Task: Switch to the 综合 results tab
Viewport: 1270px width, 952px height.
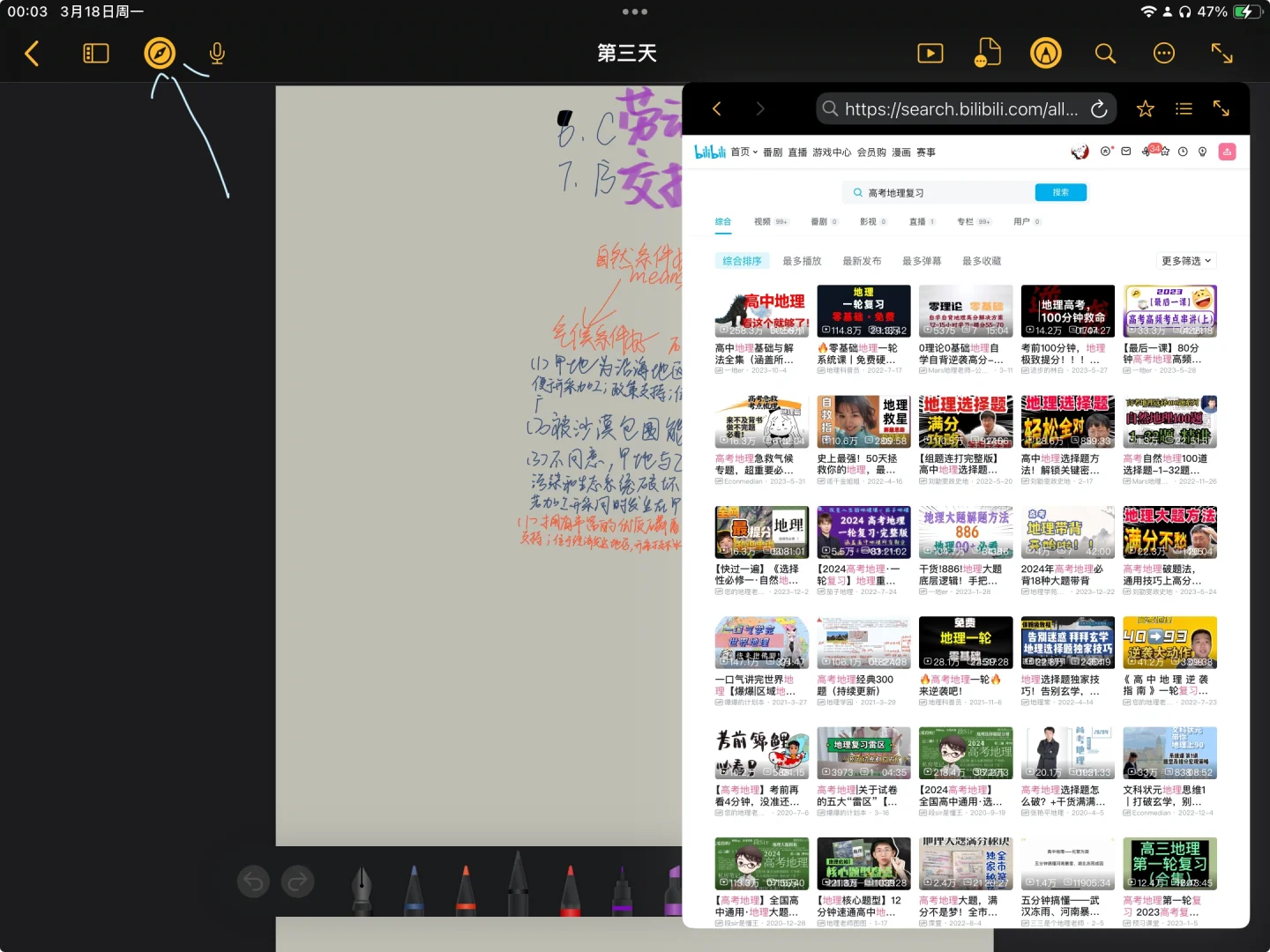Action: (723, 221)
